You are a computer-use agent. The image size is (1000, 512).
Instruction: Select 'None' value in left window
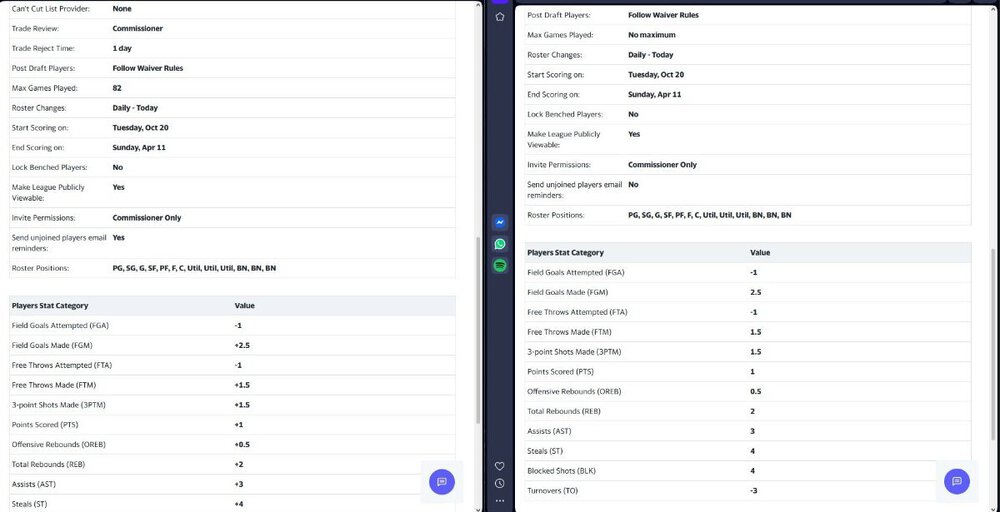coord(122,9)
